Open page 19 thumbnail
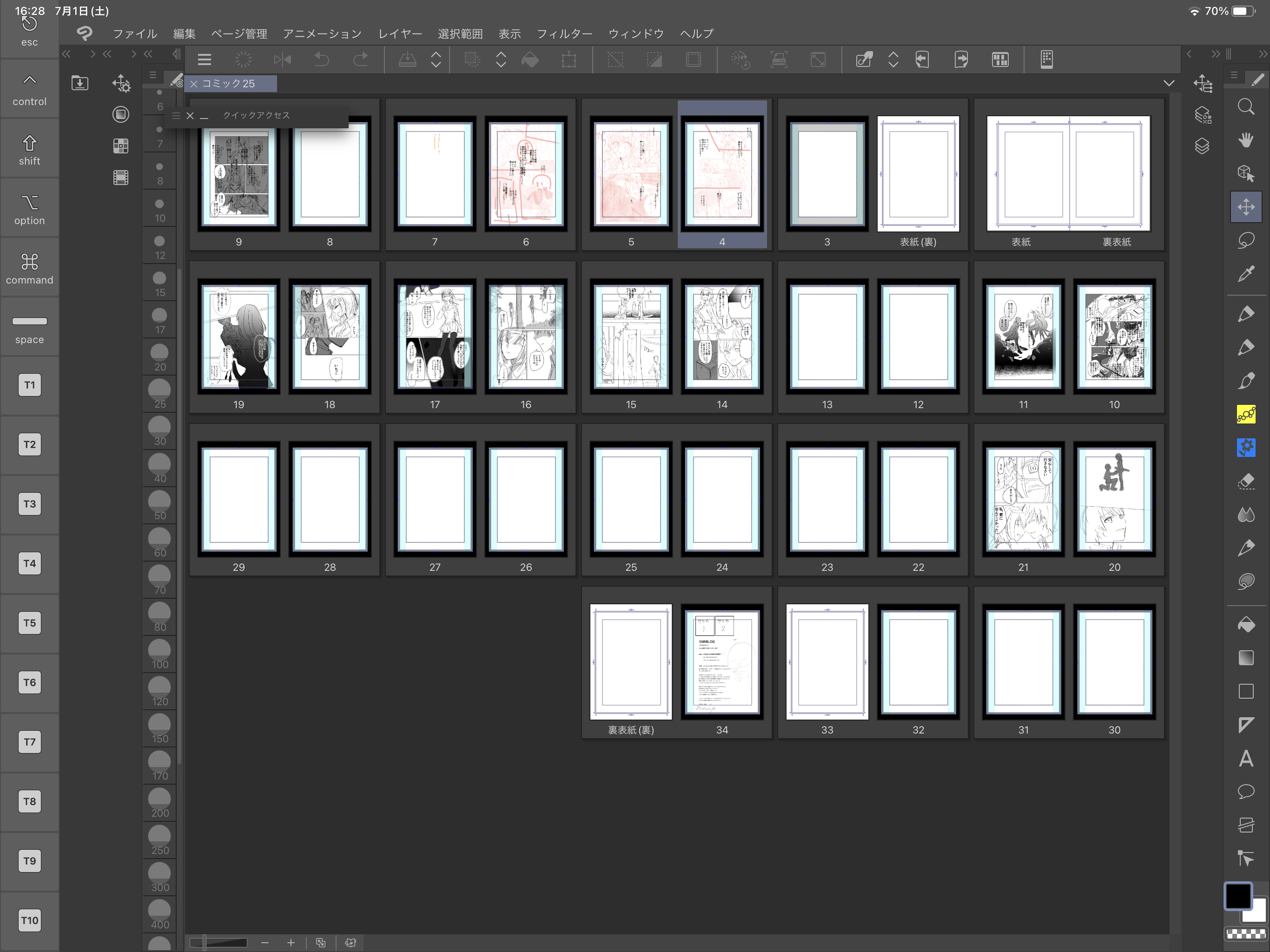The image size is (1270, 952). (x=238, y=336)
